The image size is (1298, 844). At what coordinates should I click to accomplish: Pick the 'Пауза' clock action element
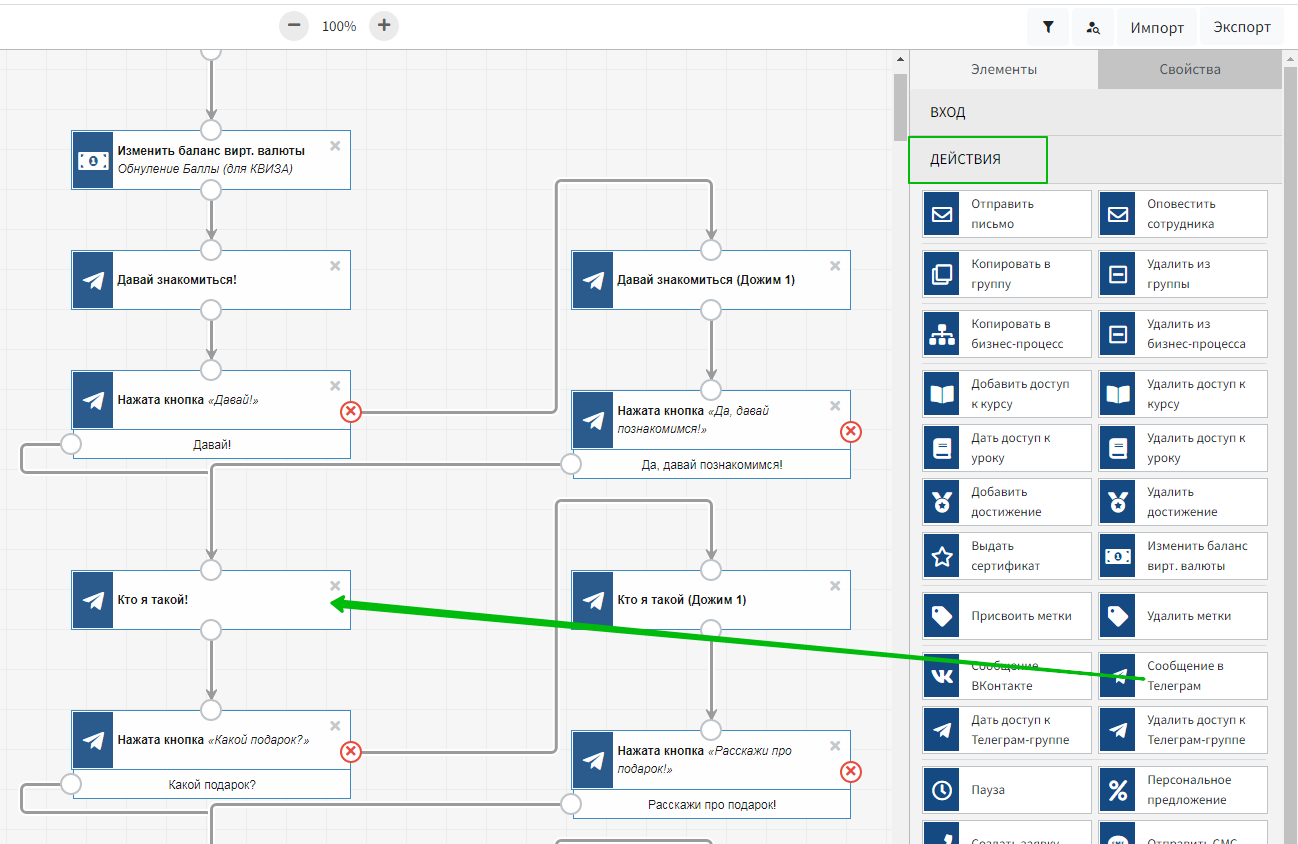click(1006, 790)
